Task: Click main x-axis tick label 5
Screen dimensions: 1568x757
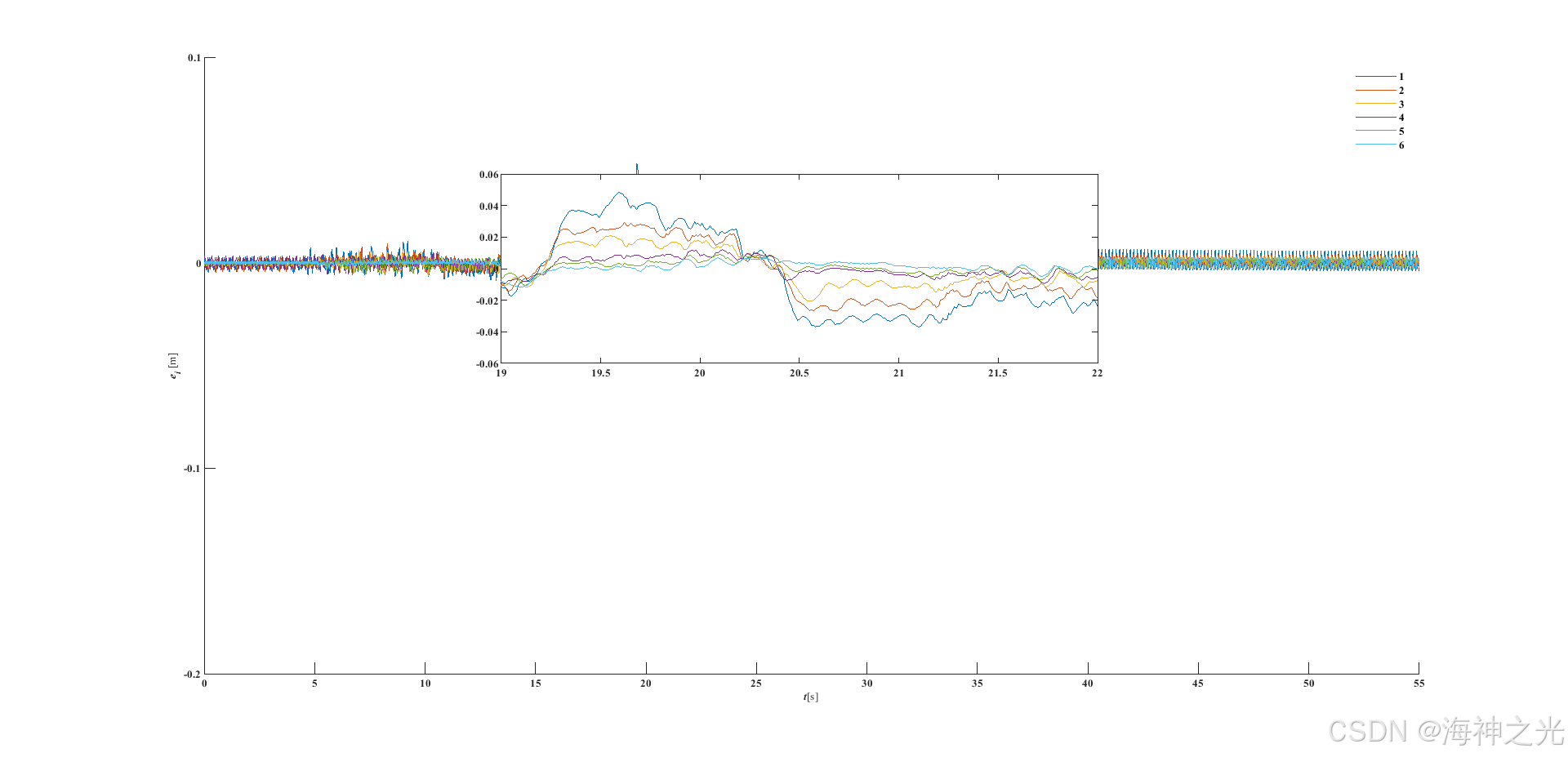Action: 314,684
